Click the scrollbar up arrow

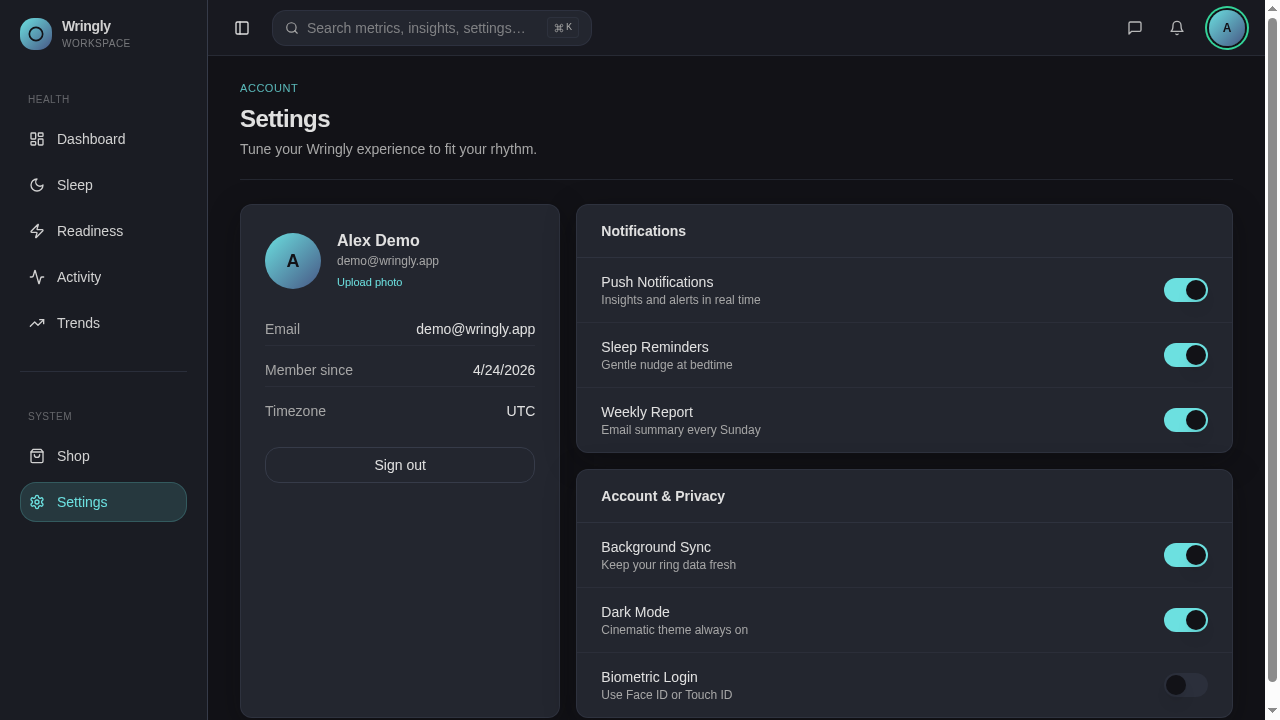(1272, 8)
